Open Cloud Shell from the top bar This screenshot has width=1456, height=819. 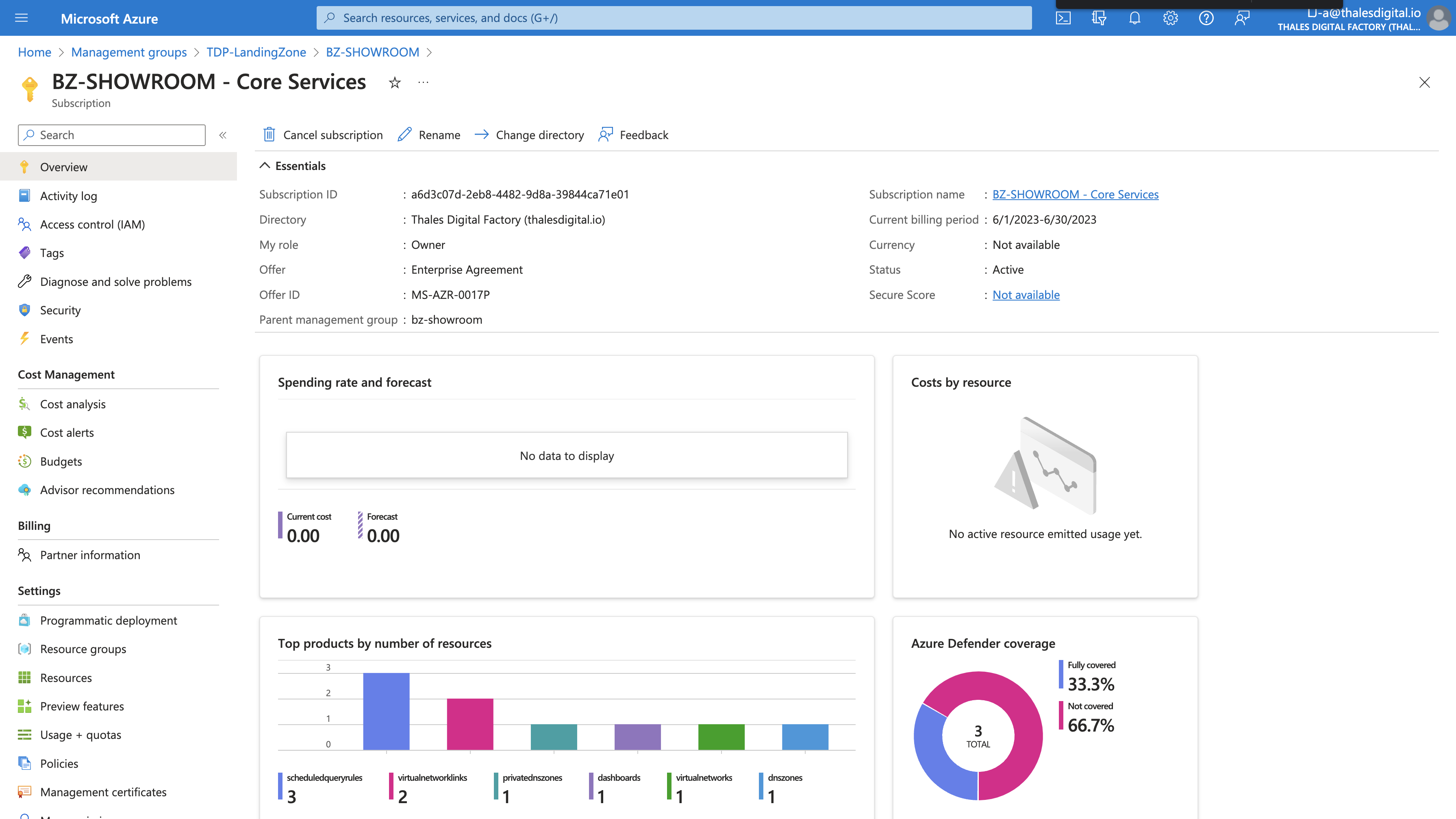[x=1063, y=18]
